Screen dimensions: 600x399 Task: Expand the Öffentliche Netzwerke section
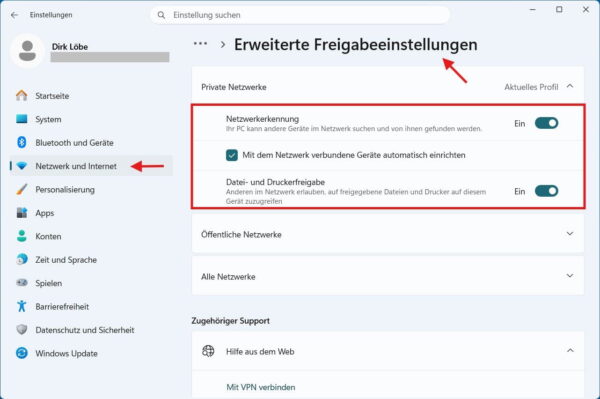pos(570,233)
